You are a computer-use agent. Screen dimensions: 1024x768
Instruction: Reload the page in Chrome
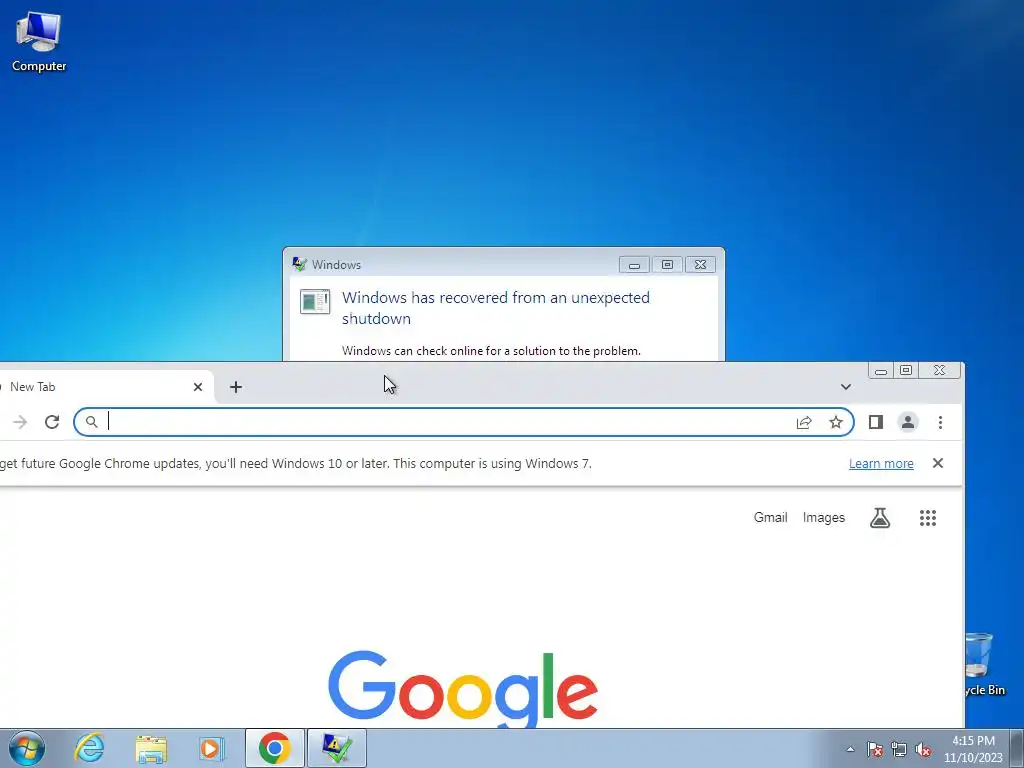(x=52, y=422)
